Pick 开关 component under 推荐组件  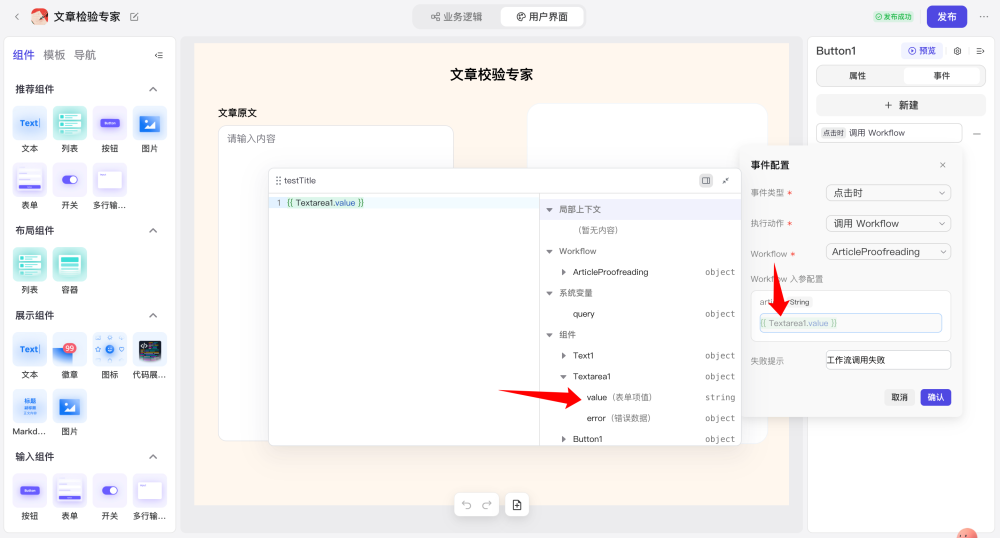pos(70,186)
